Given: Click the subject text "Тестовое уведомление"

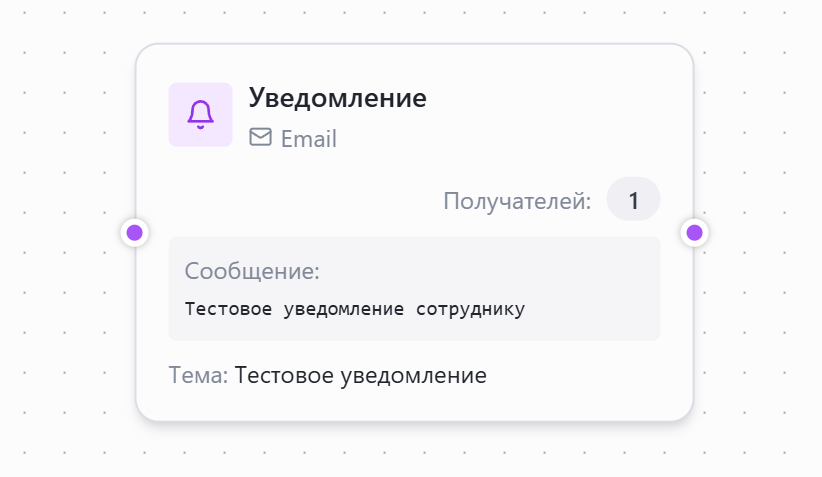Looking at the screenshot, I should click(x=360, y=375).
